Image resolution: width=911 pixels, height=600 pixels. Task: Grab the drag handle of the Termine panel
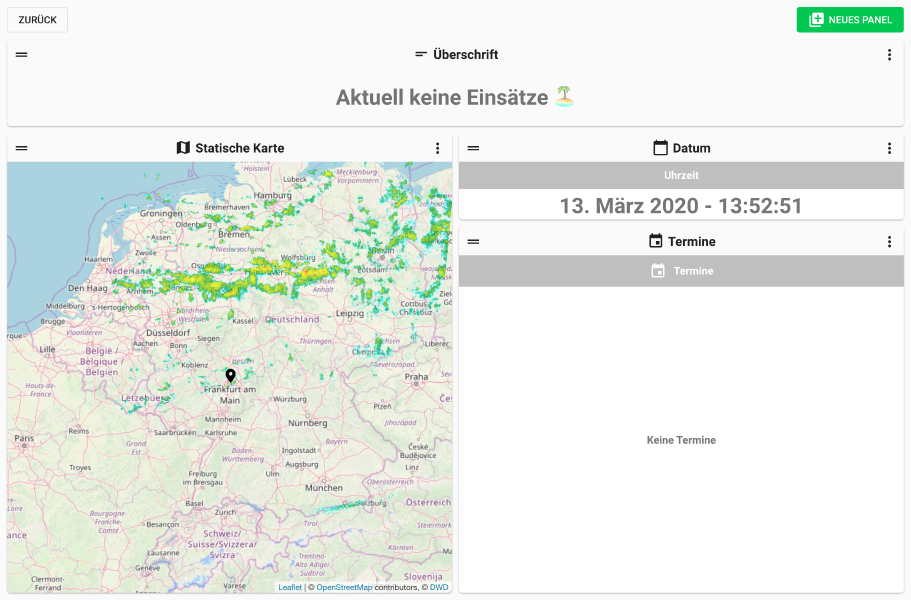(x=471, y=241)
